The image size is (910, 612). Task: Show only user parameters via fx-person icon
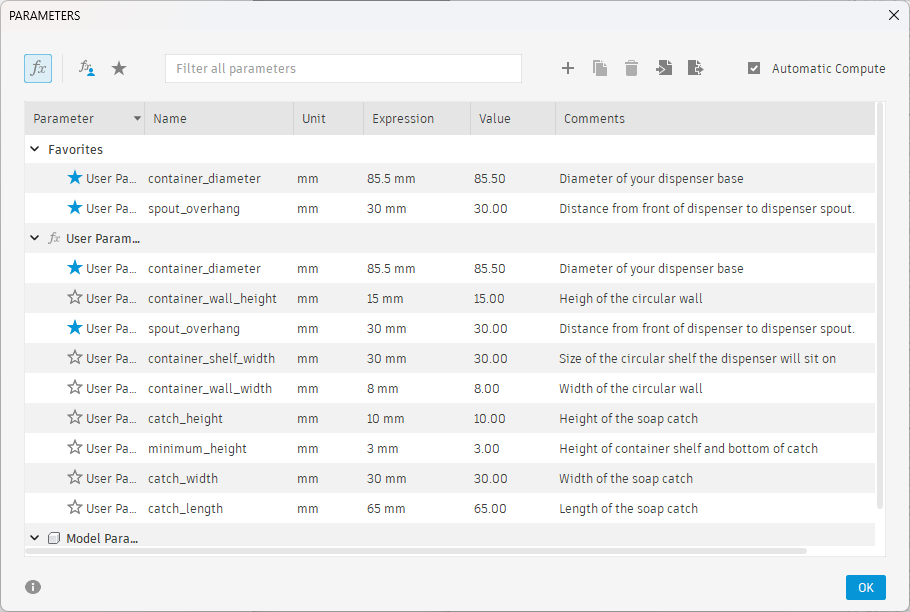click(x=87, y=68)
